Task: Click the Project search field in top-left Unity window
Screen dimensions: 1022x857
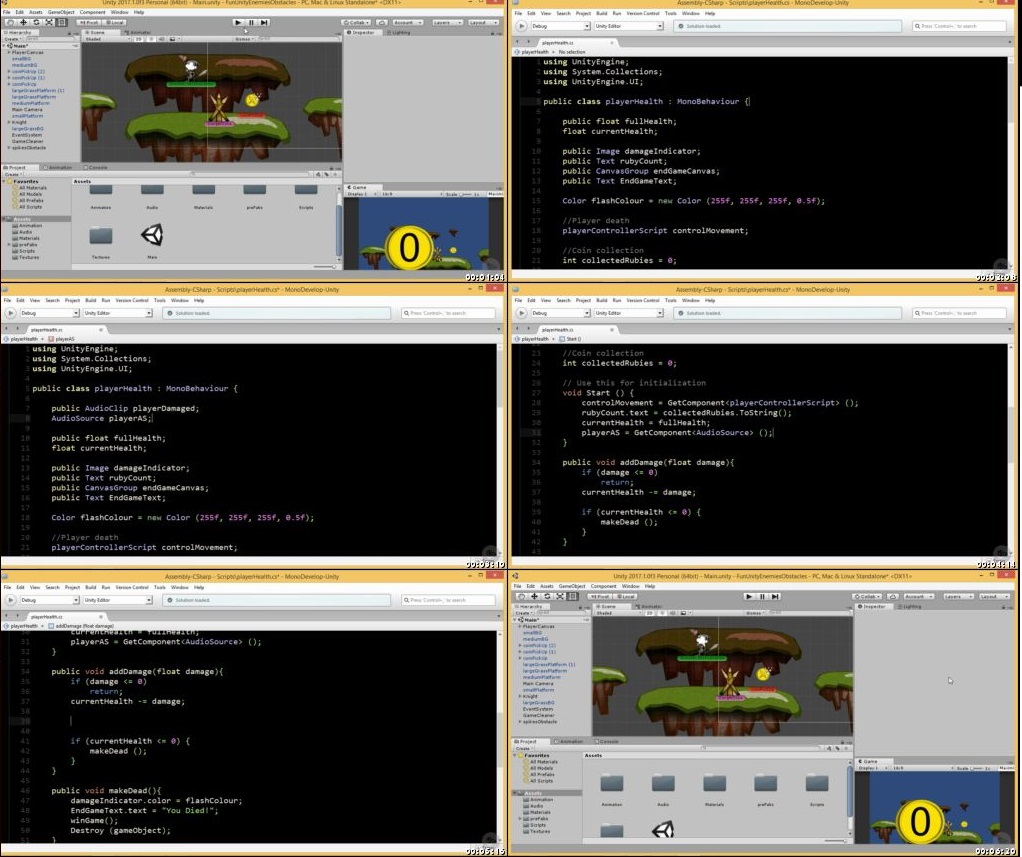Action: 252,174
